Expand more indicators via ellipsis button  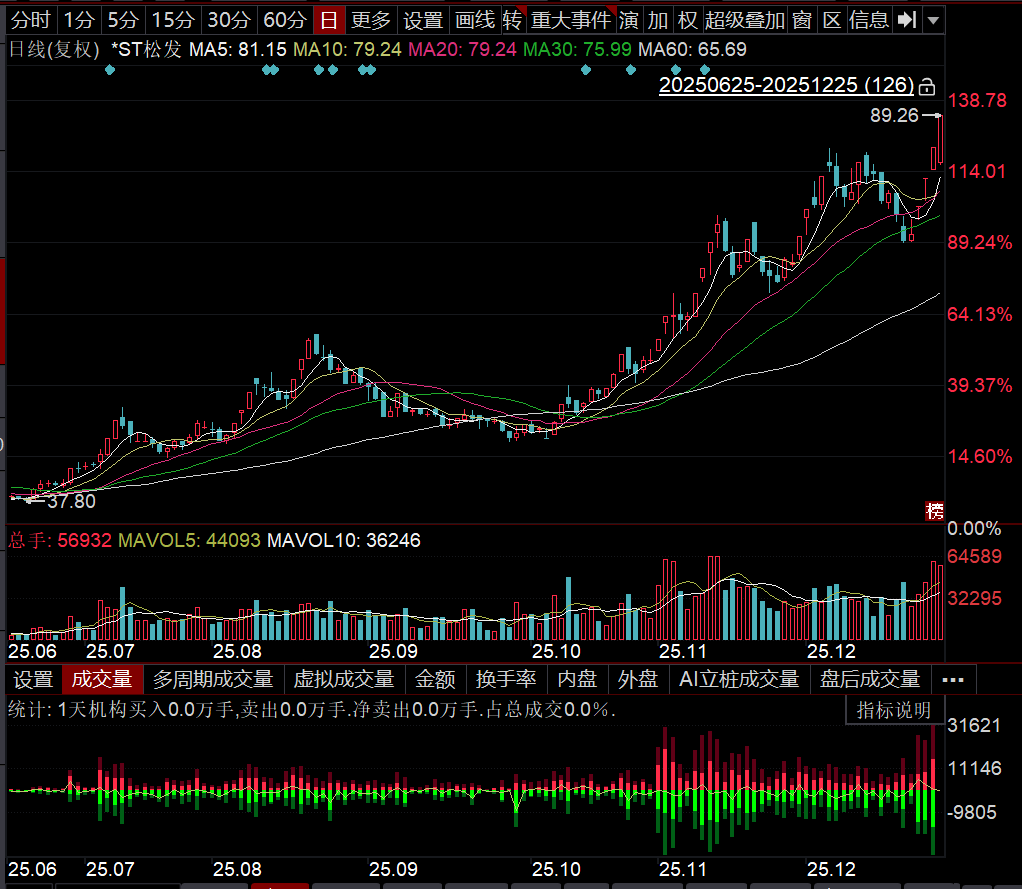pyautogui.click(x=953, y=680)
